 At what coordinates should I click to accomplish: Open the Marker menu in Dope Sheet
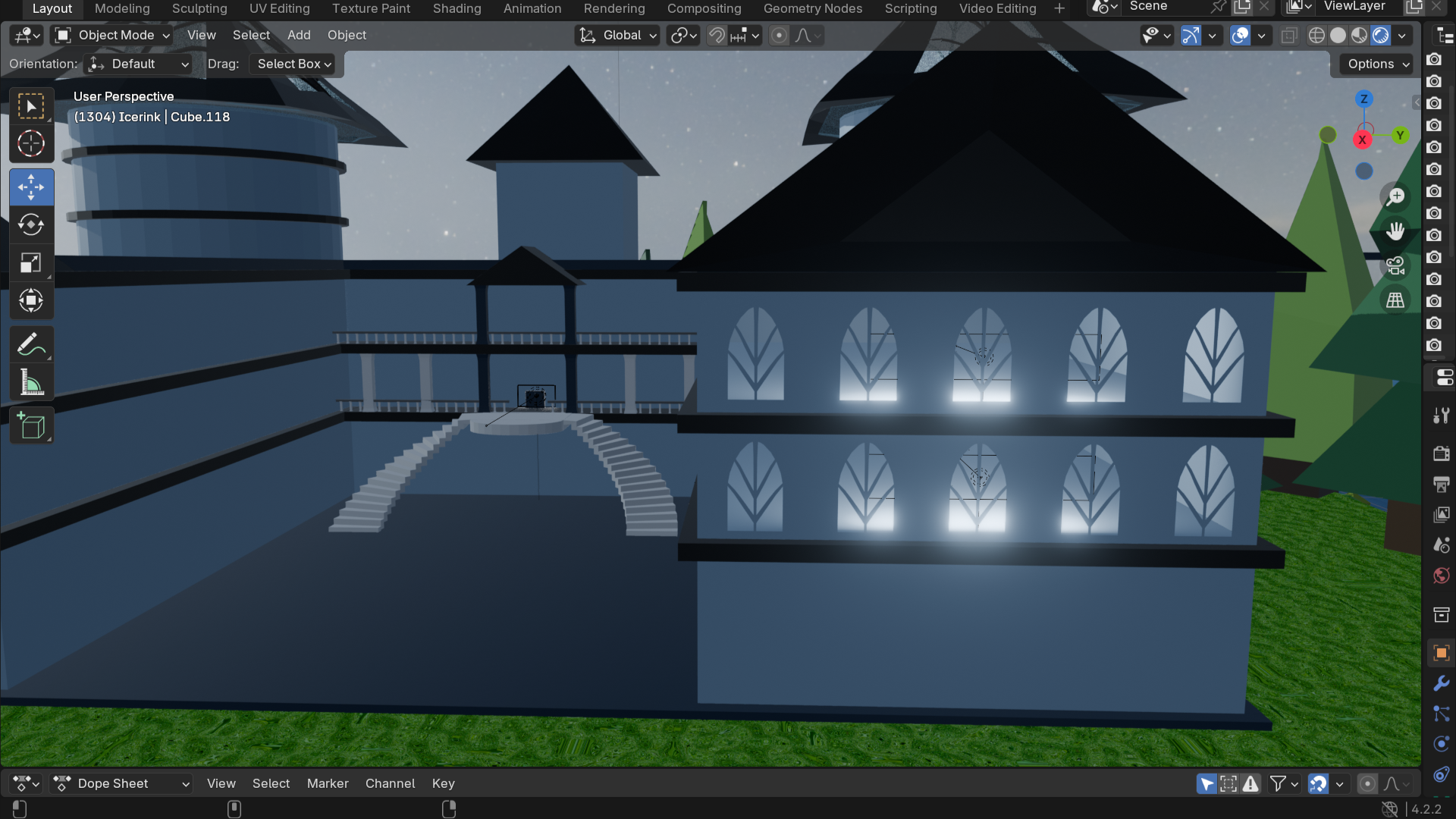[328, 784]
